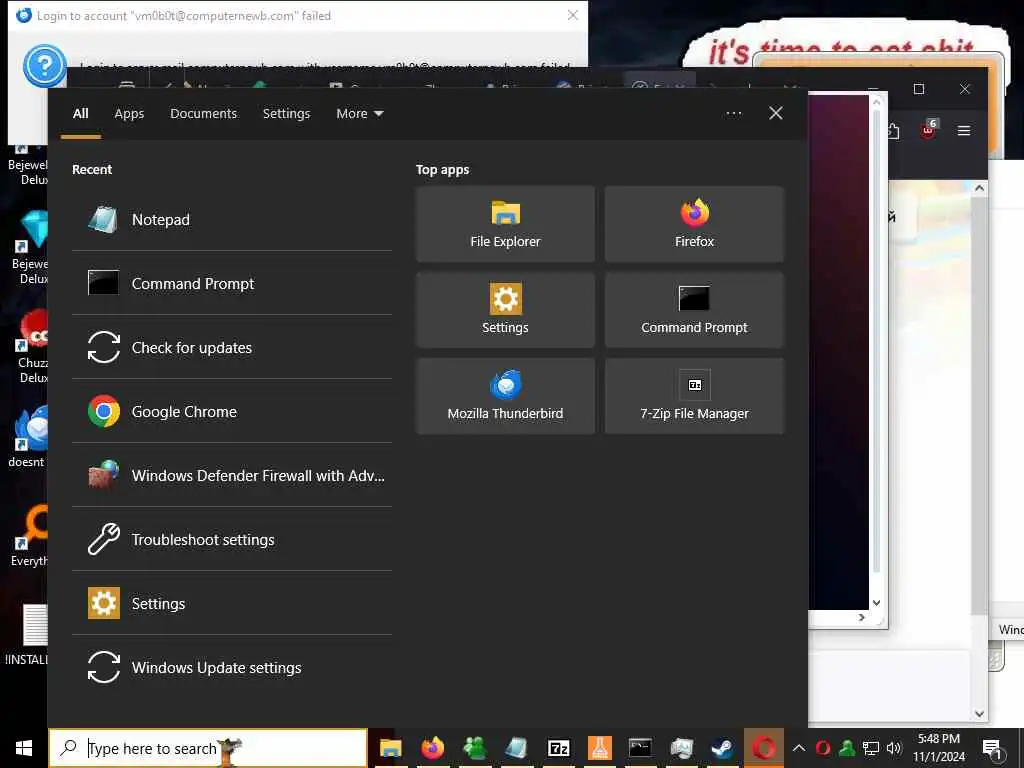Click the network icon in system tray
1024x768 pixels.
(871, 748)
